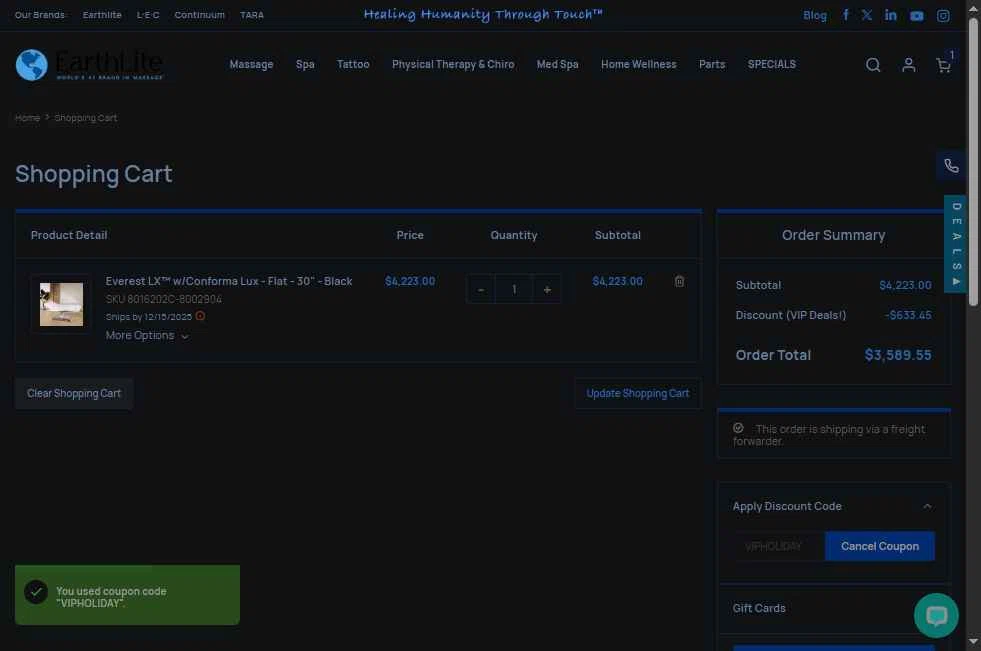Open the YouTube social link
Viewport: 981px width, 651px height.
(917, 16)
